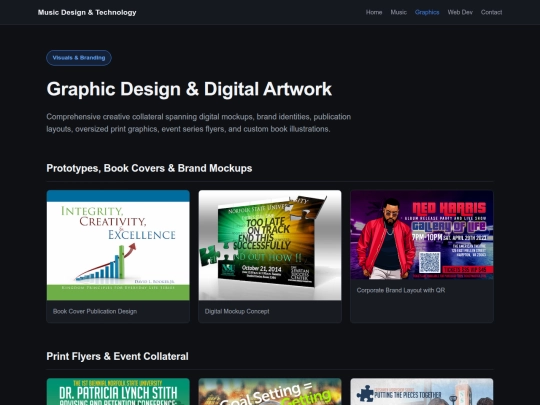The image size is (540, 405).
Task: Click the Visuals & Branding pill badge
Action: (79, 58)
